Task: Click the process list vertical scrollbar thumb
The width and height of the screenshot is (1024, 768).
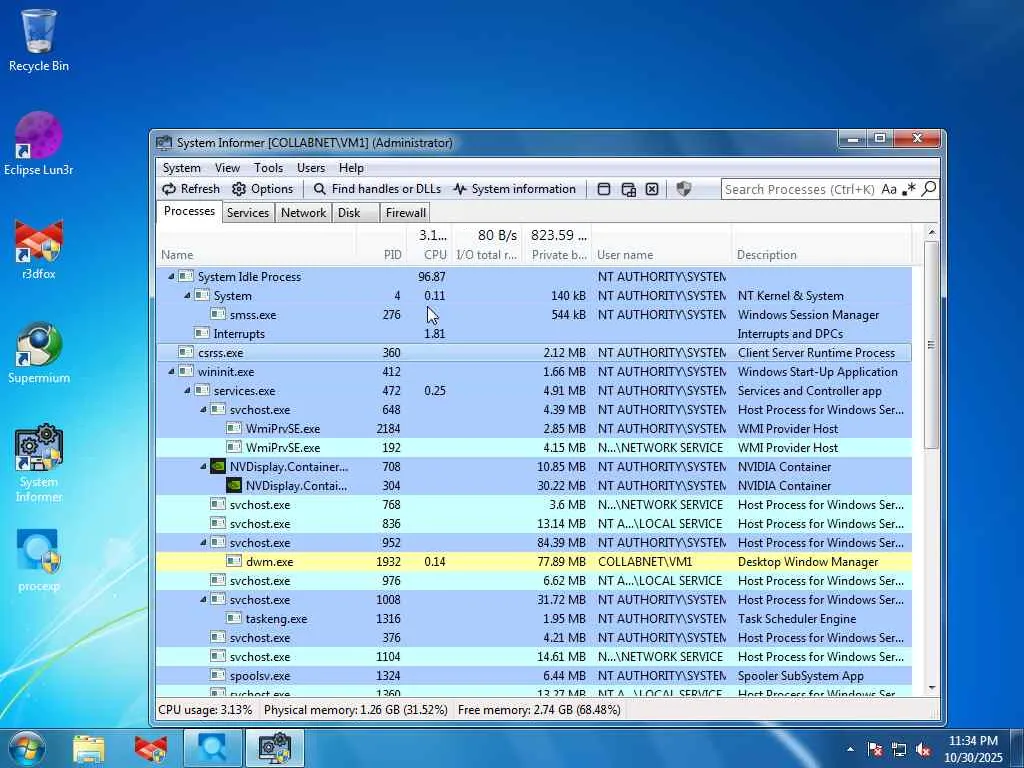Action: (931, 345)
